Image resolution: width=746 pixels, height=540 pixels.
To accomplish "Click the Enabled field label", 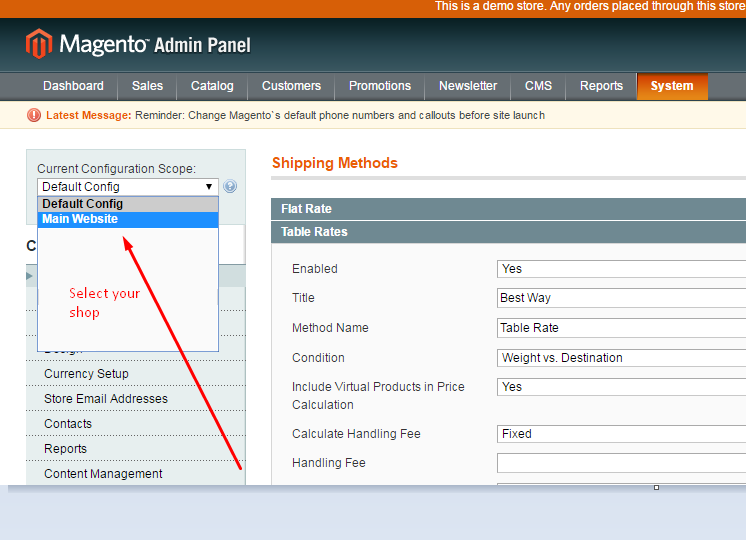I will pos(315,269).
